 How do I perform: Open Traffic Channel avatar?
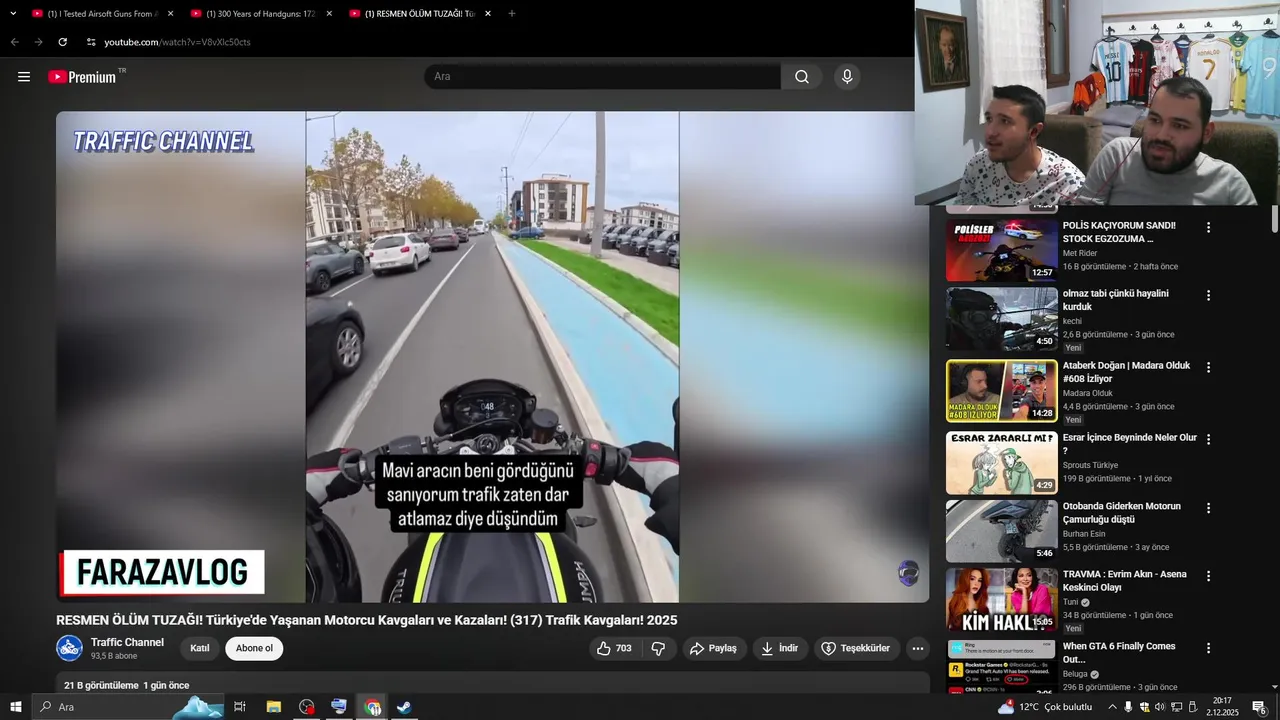[x=69, y=648]
